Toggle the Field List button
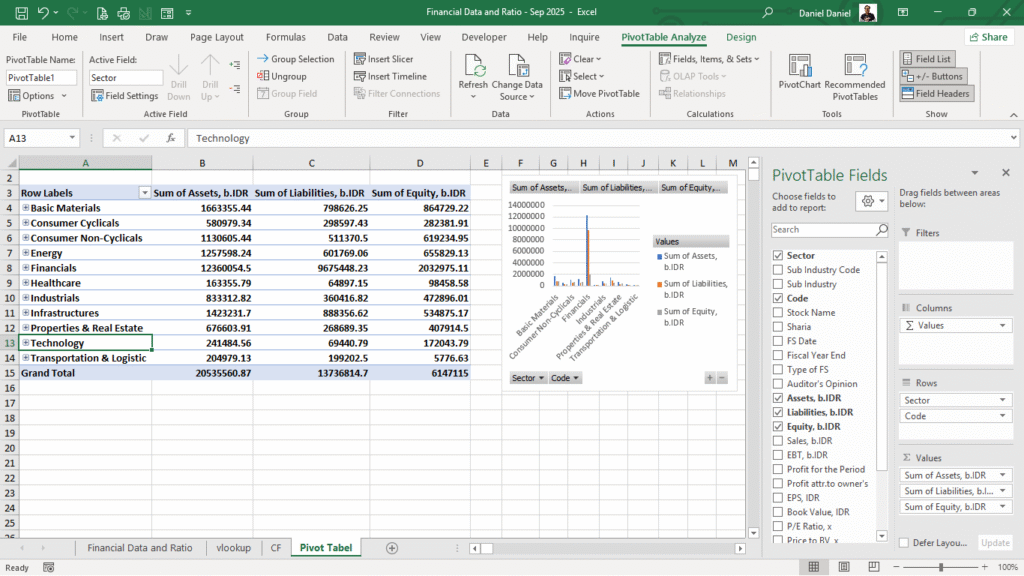Viewport: 1024px width, 576px height. point(925,59)
